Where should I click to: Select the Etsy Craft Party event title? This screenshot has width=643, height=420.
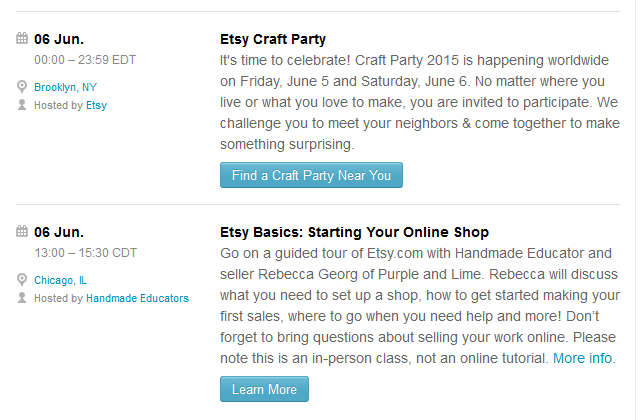click(x=272, y=40)
